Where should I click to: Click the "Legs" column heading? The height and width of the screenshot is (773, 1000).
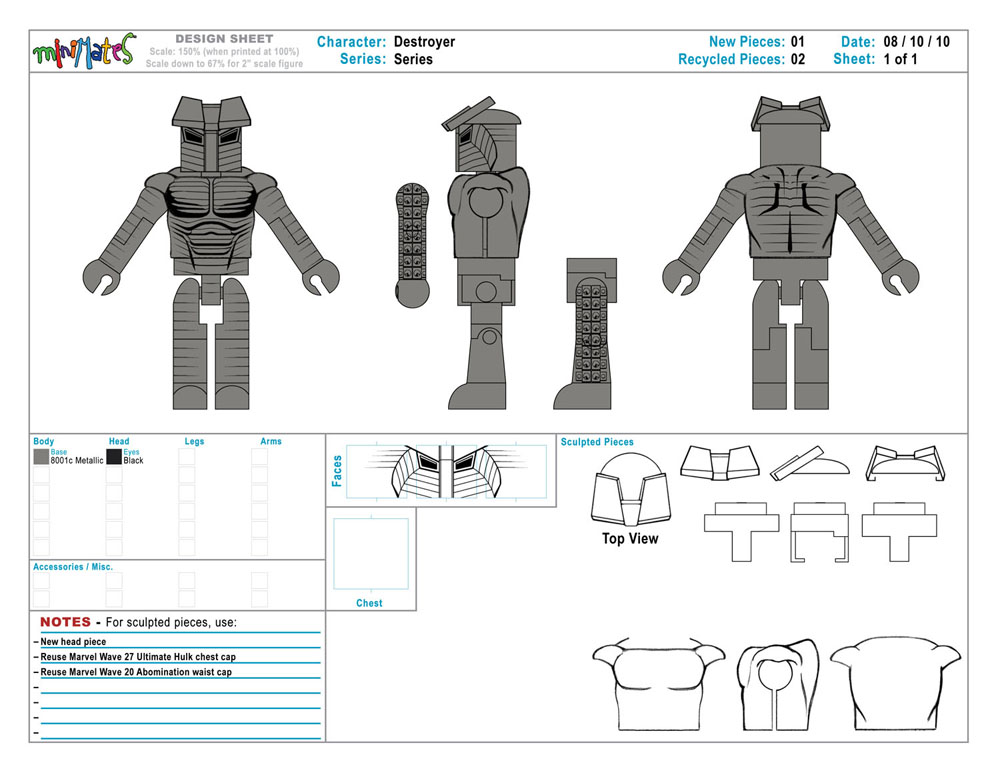(x=195, y=441)
